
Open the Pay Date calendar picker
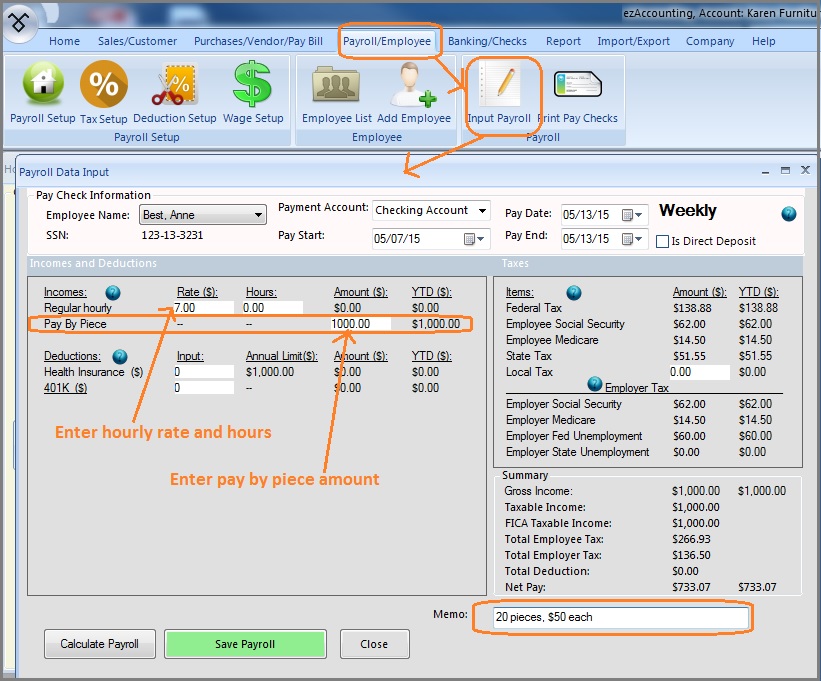632,214
